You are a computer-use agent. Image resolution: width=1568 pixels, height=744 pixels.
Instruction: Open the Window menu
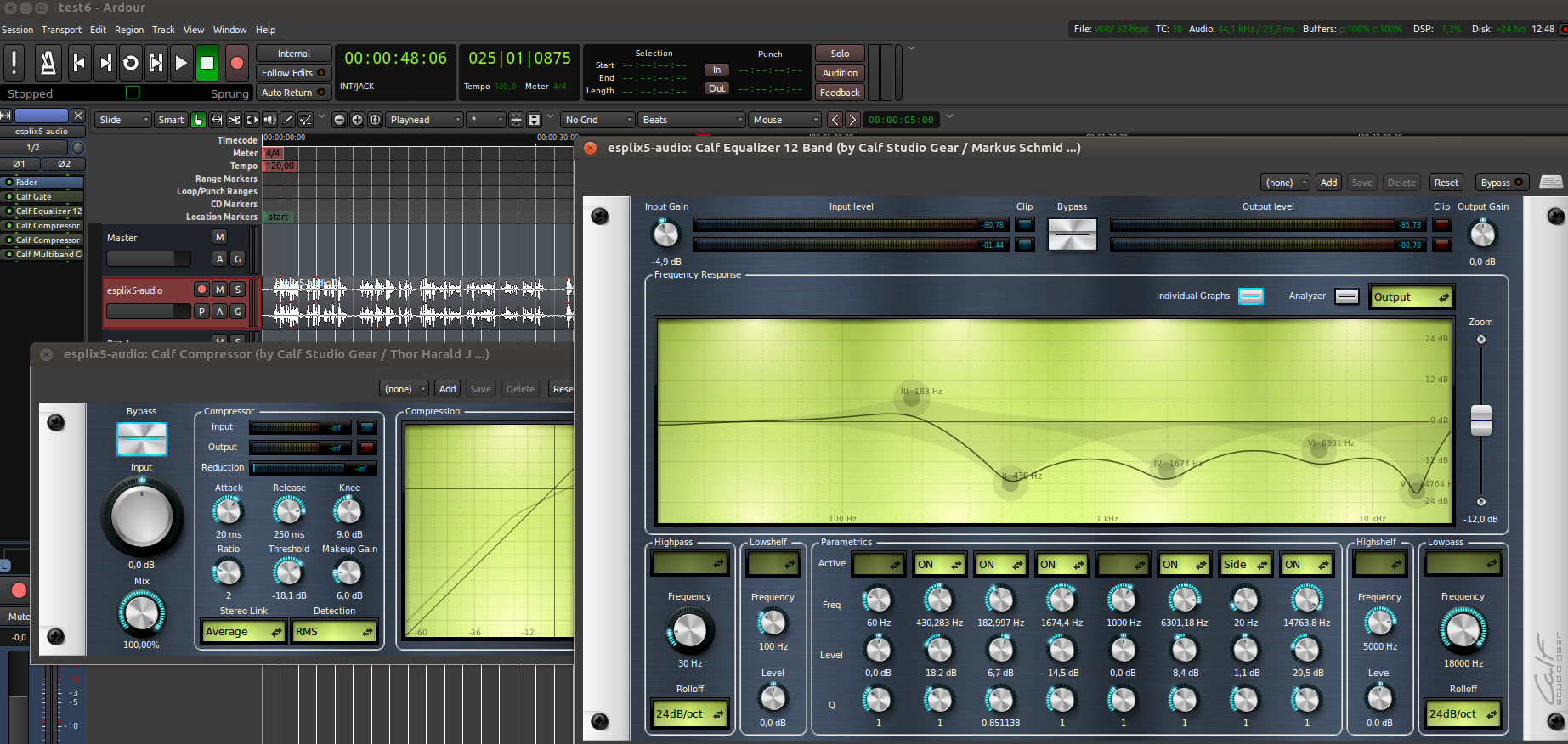click(230, 30)
